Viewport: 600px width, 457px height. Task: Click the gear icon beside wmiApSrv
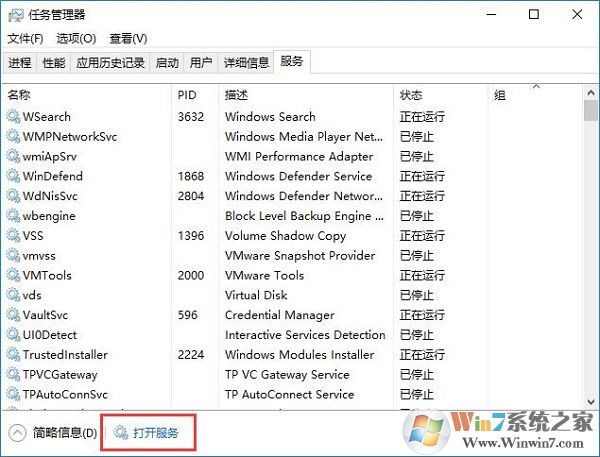(x=13, y=156)
